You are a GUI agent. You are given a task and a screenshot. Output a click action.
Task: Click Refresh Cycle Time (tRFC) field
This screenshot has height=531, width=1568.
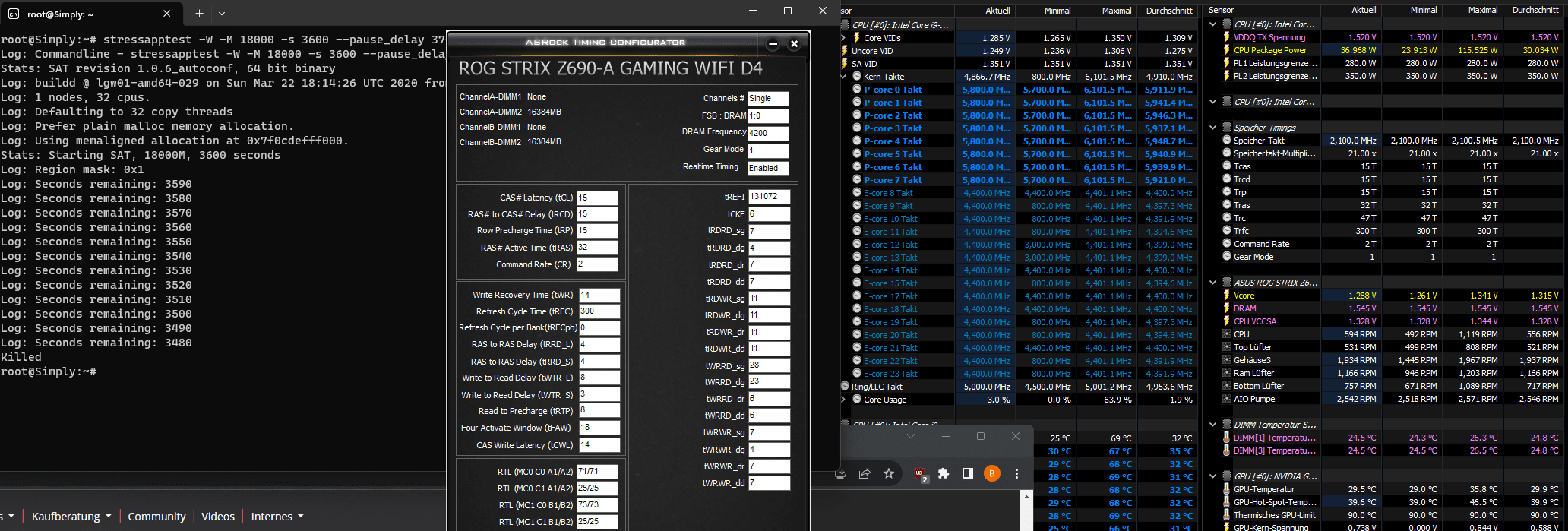click(599, 311)
